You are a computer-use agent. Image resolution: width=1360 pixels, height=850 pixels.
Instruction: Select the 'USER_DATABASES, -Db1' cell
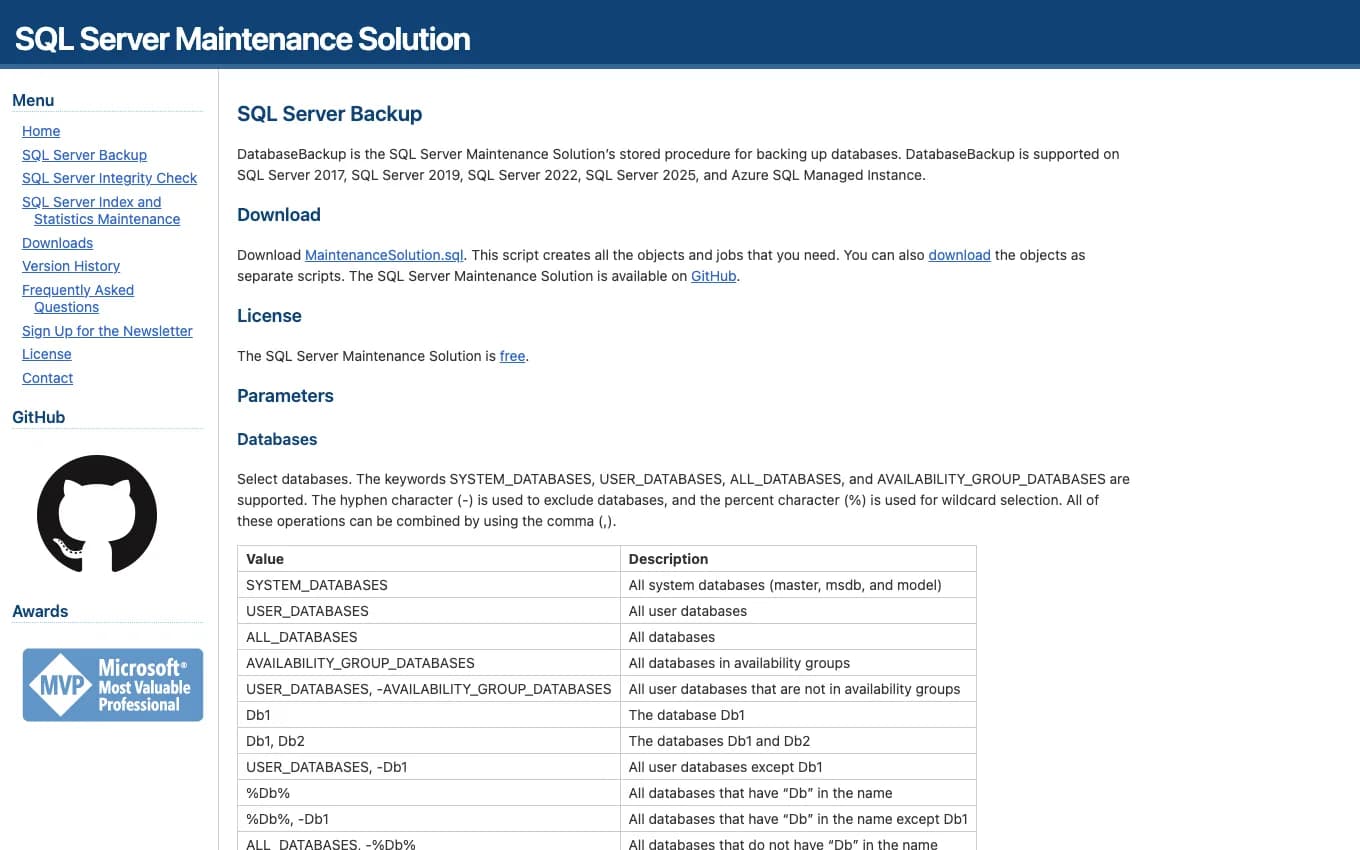[429, 767]
